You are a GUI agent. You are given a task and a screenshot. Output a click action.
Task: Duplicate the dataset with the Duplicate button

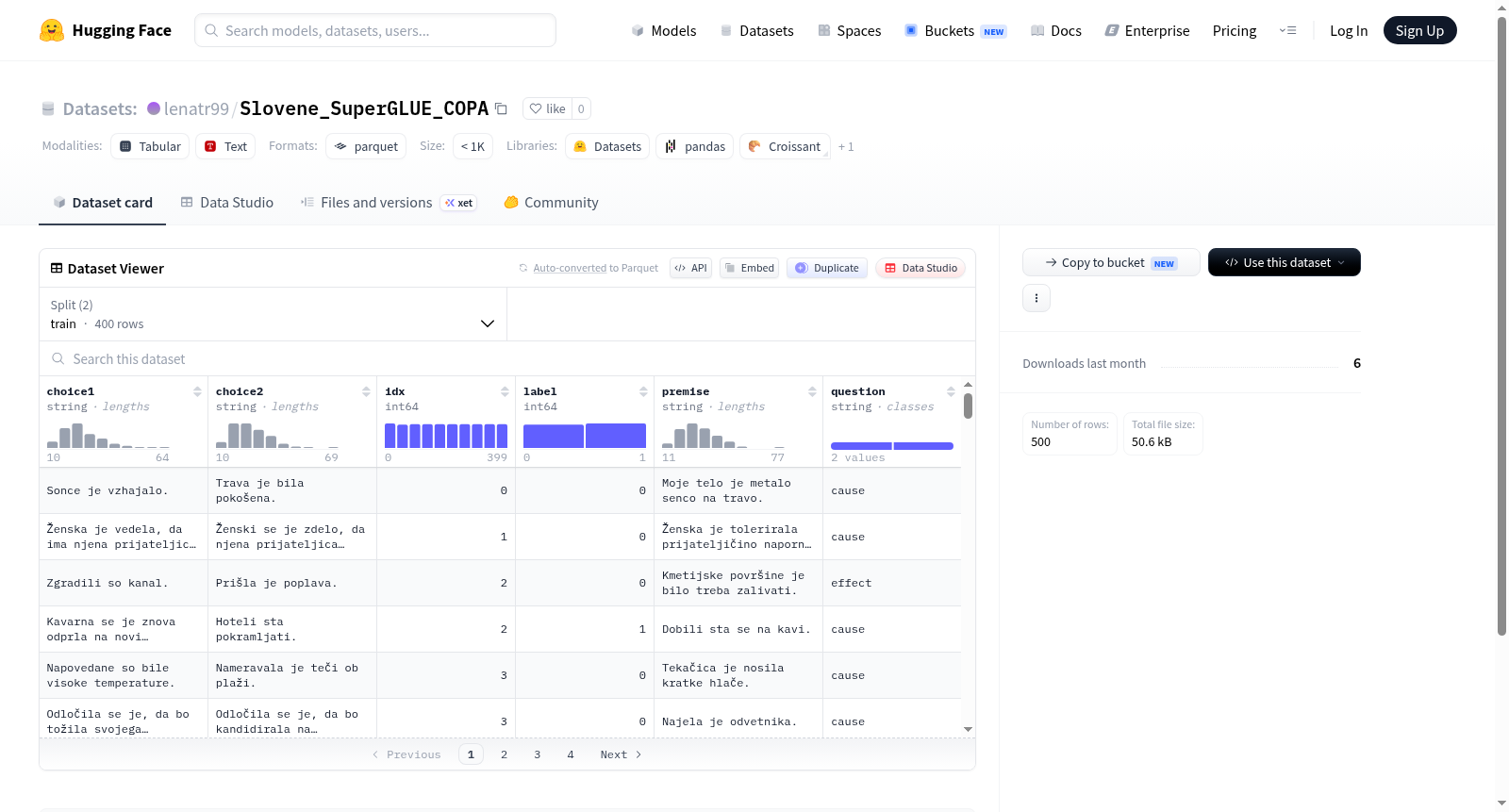tap(827, 268)
